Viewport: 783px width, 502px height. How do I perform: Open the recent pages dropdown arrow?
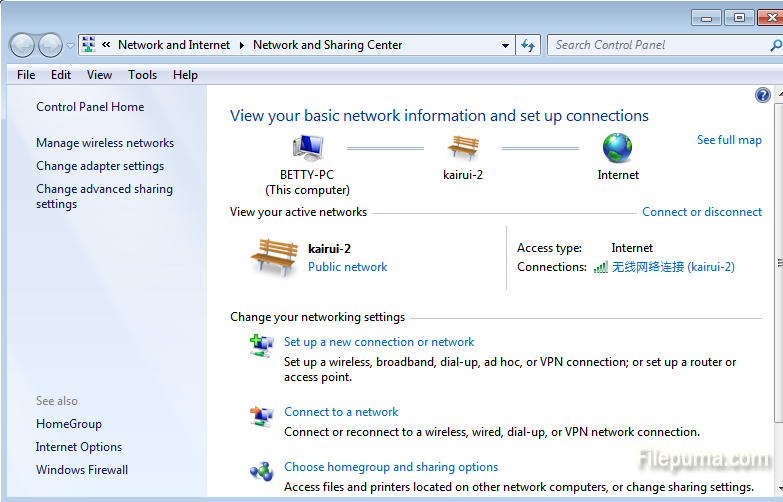tap(70, 45)
